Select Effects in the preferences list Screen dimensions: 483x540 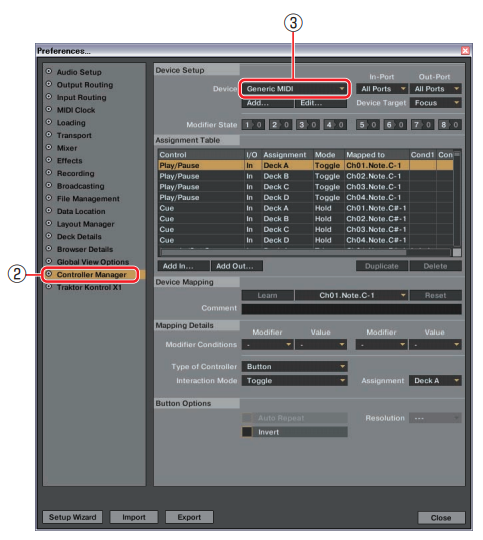click(x=69, y=160)
